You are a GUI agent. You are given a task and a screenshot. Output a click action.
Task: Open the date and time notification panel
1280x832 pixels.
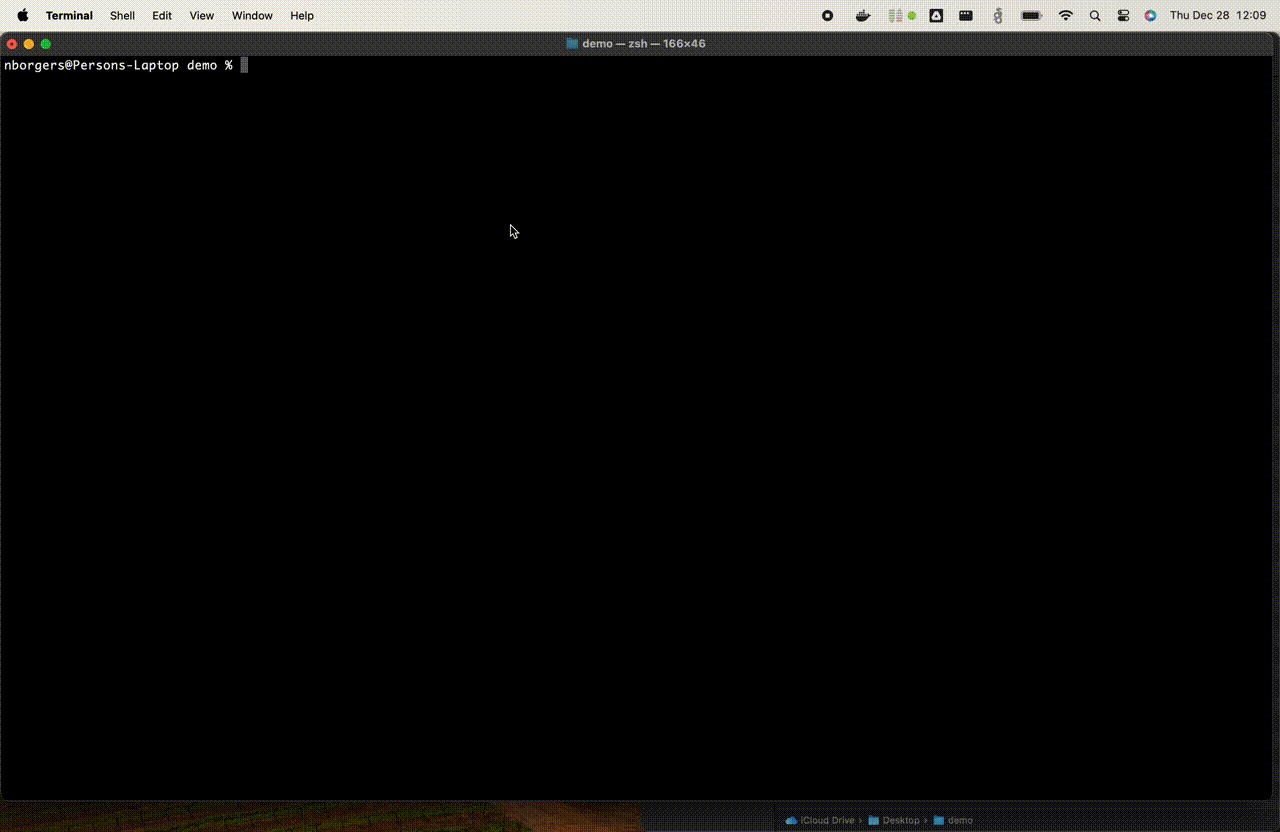(x=1218, y=16)
